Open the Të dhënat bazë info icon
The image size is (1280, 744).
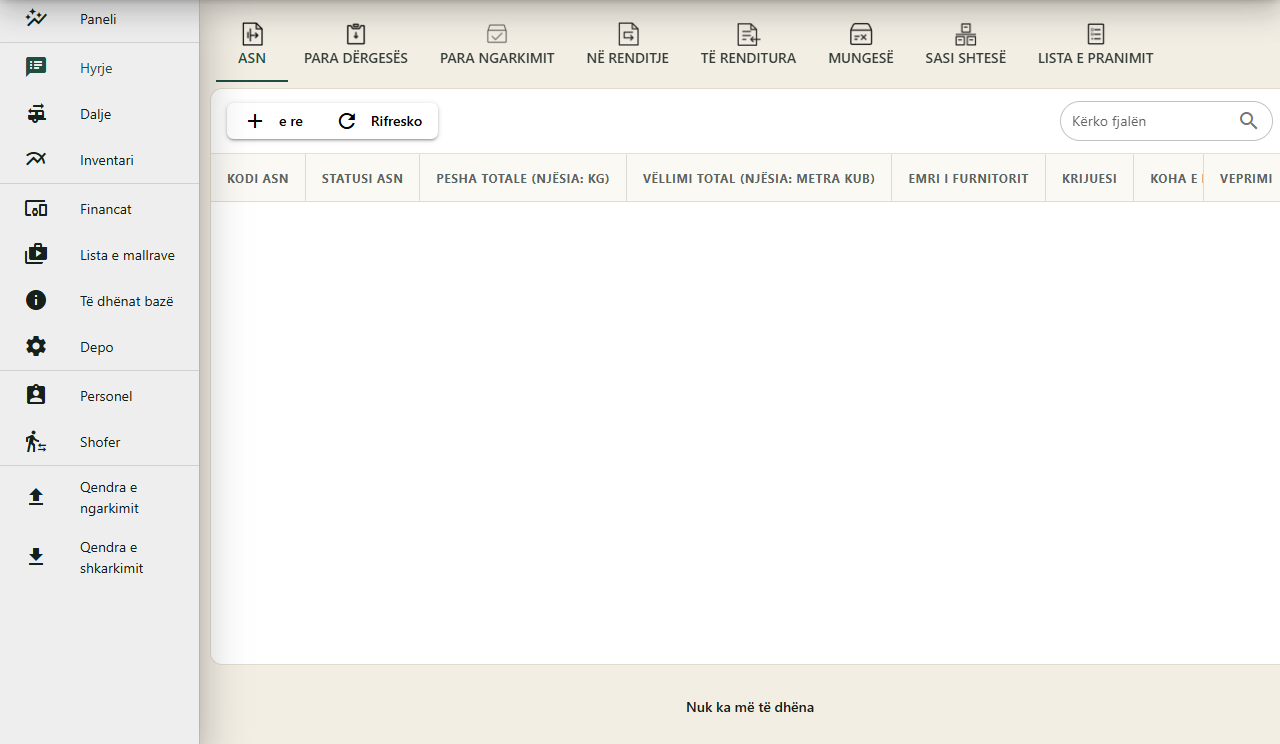(x=36, y=301)
